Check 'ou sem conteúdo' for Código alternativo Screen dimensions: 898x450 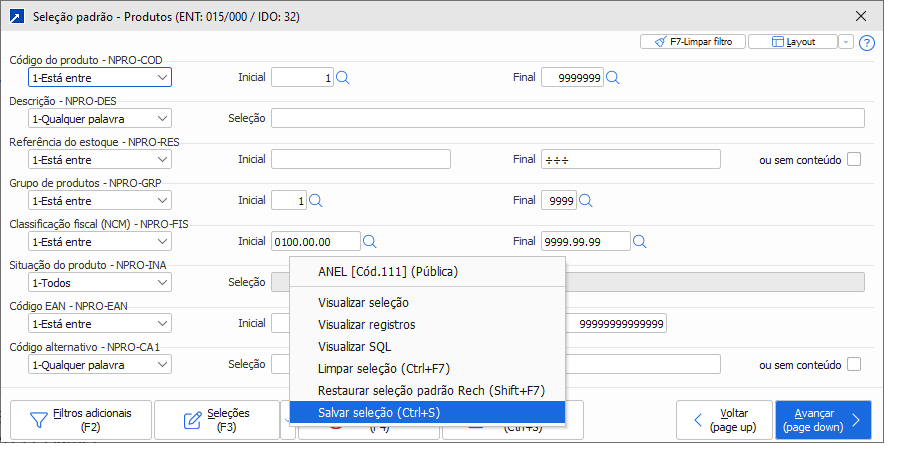pyautogui.click(x=854, y=365)
